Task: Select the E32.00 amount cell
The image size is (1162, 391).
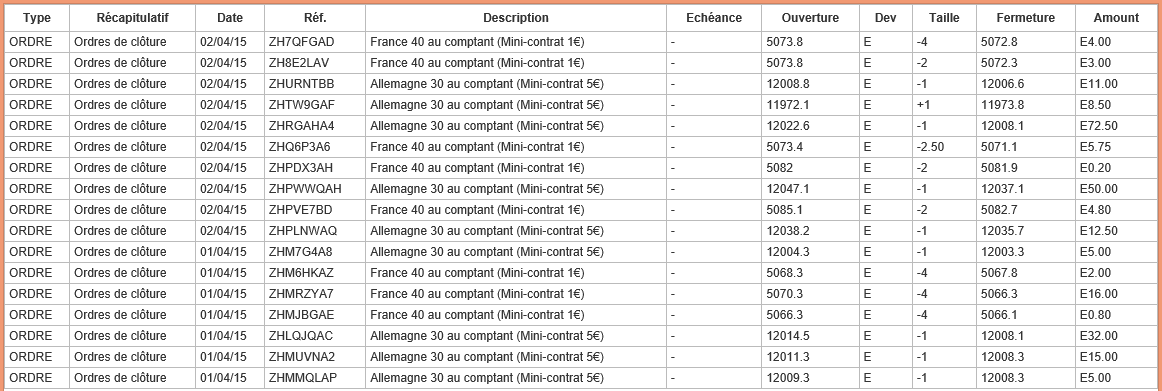Action: tap(1116, 335)
